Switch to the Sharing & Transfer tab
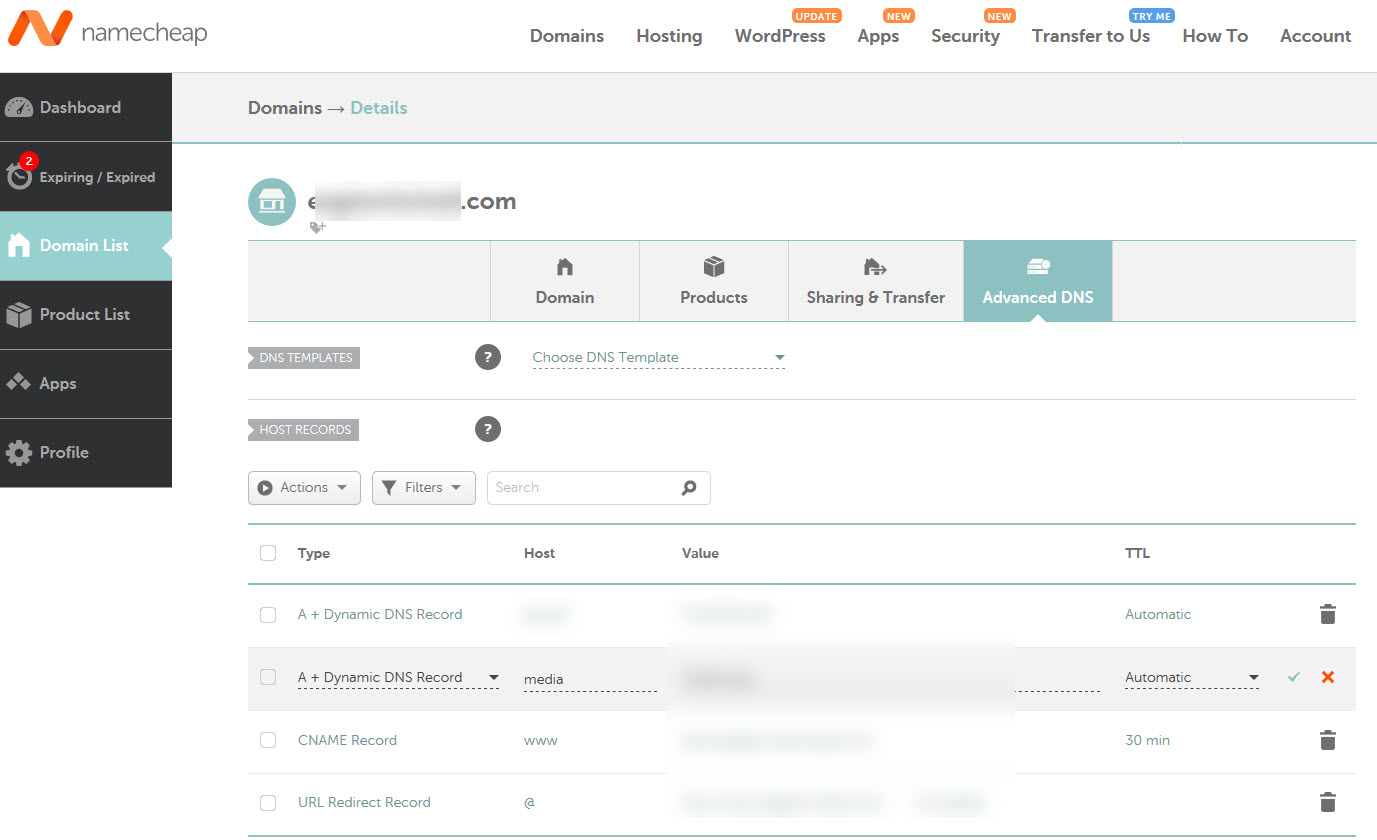Image resolution: width=1377 pixels, height=840 pixels. tap(875, 281)
